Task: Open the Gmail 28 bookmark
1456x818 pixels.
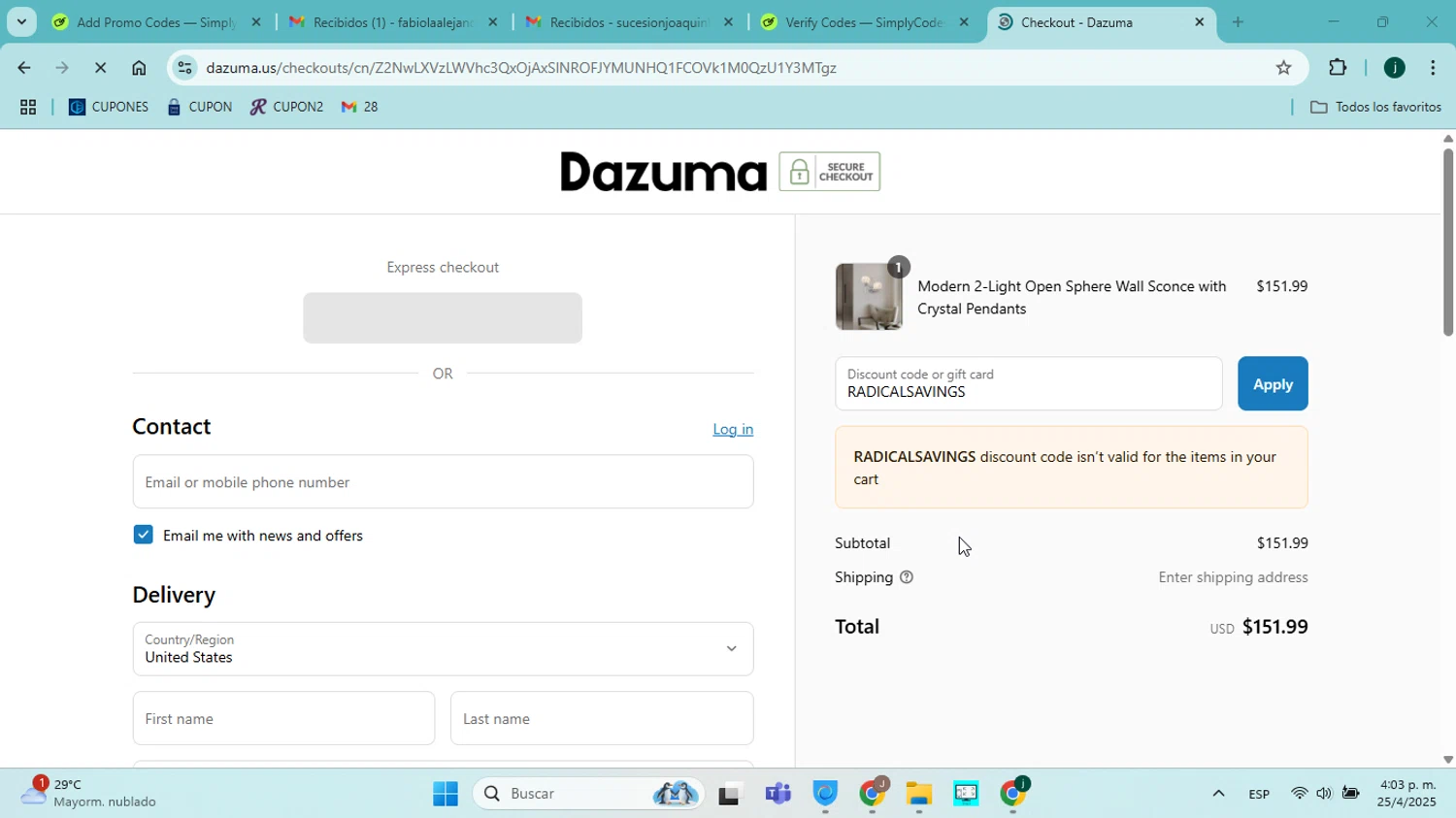Action: (x=360, y=108)
